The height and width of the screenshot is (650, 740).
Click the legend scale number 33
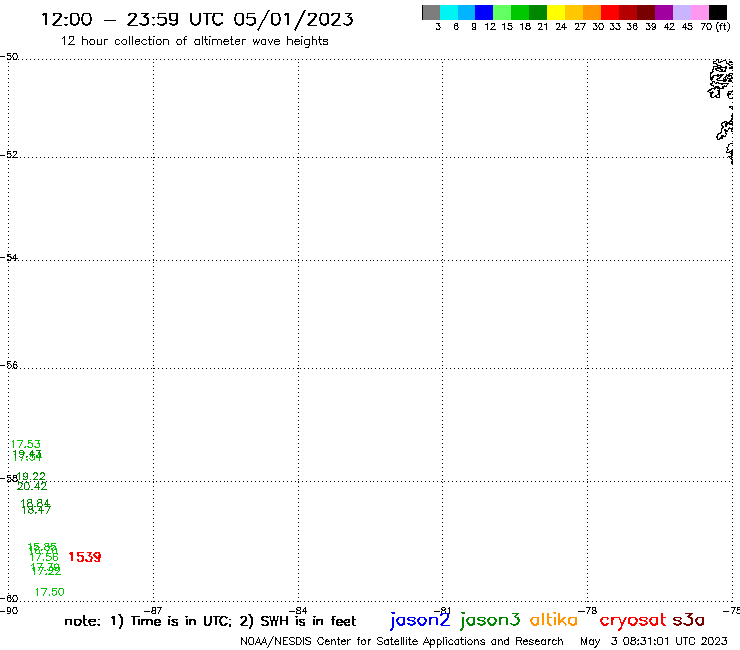coord(614,27)
